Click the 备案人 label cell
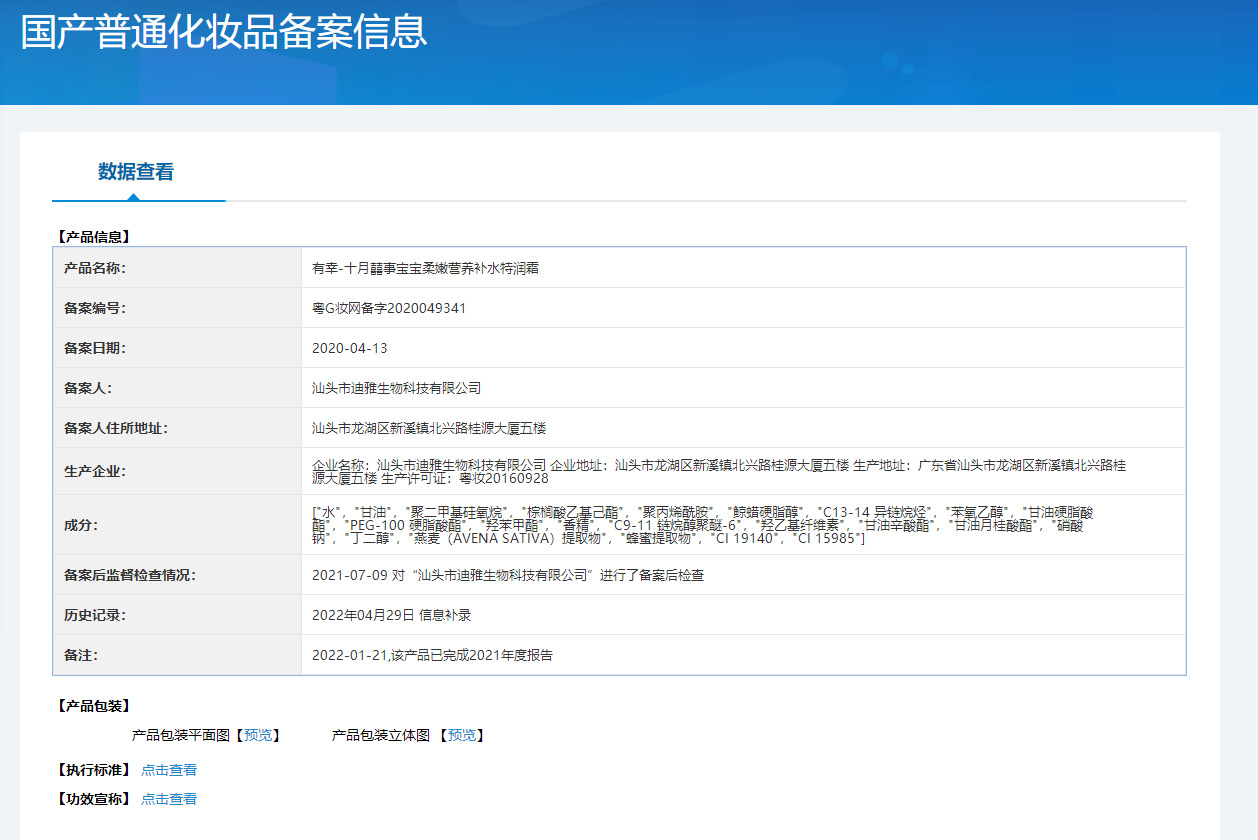 tap(177, 388)
